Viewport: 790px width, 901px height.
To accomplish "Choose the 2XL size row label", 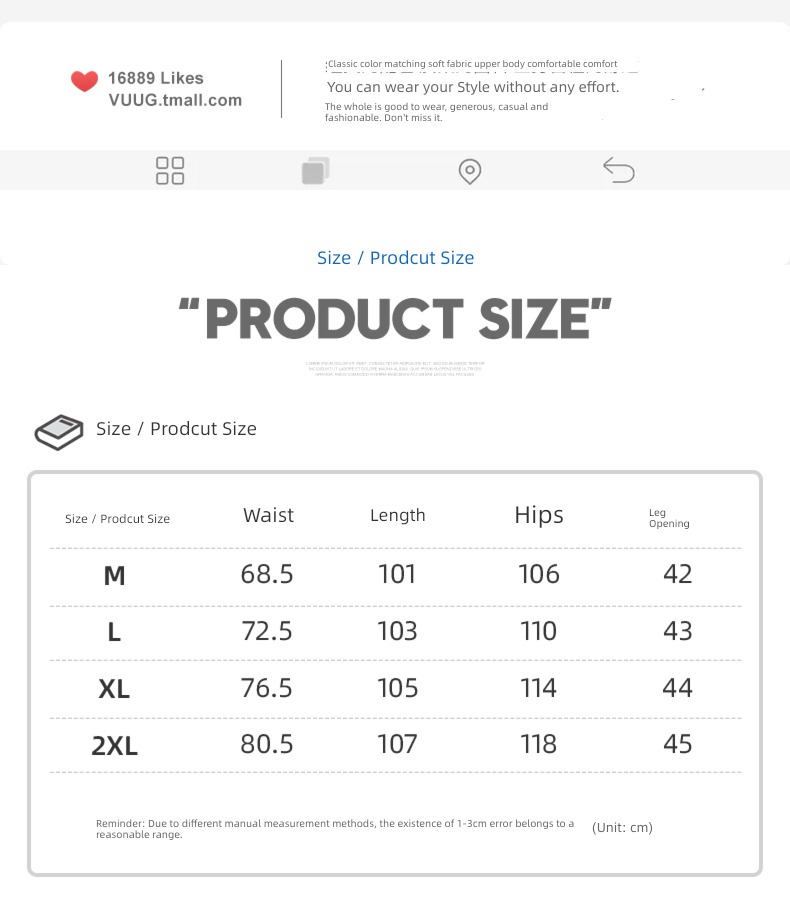I will (115, 746).
